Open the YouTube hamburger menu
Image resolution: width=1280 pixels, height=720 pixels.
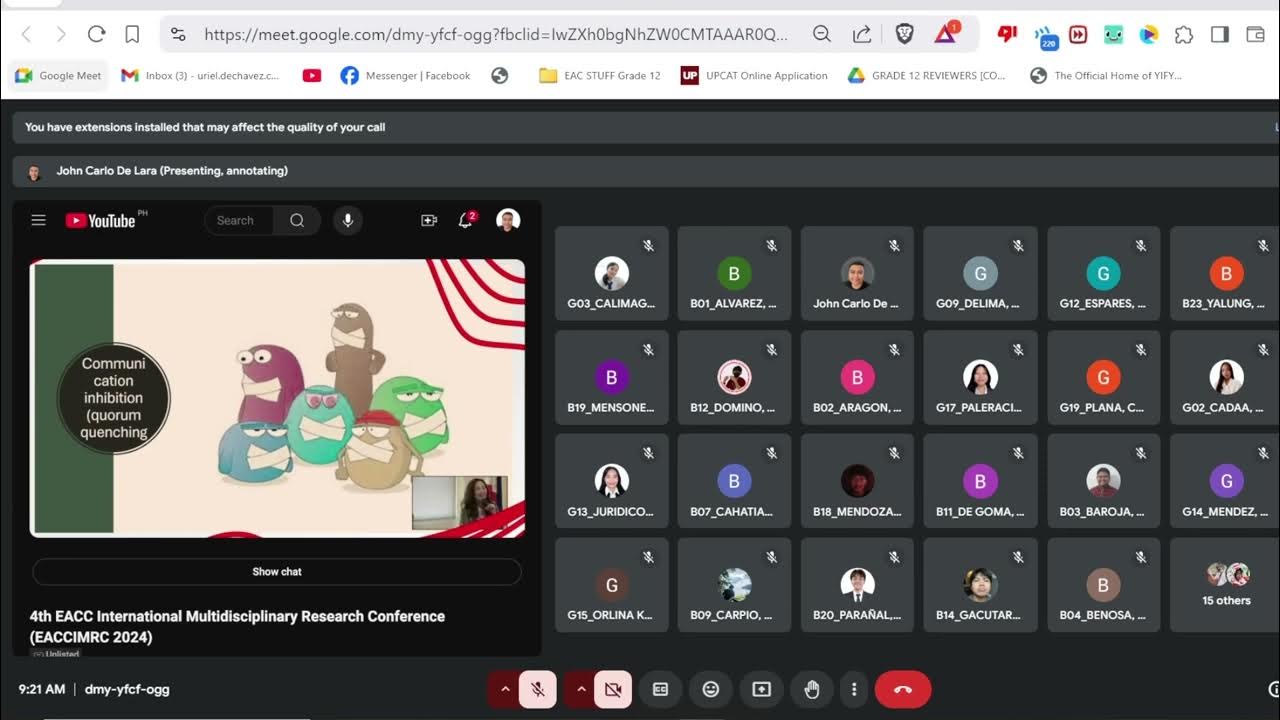tap(38, 220)
